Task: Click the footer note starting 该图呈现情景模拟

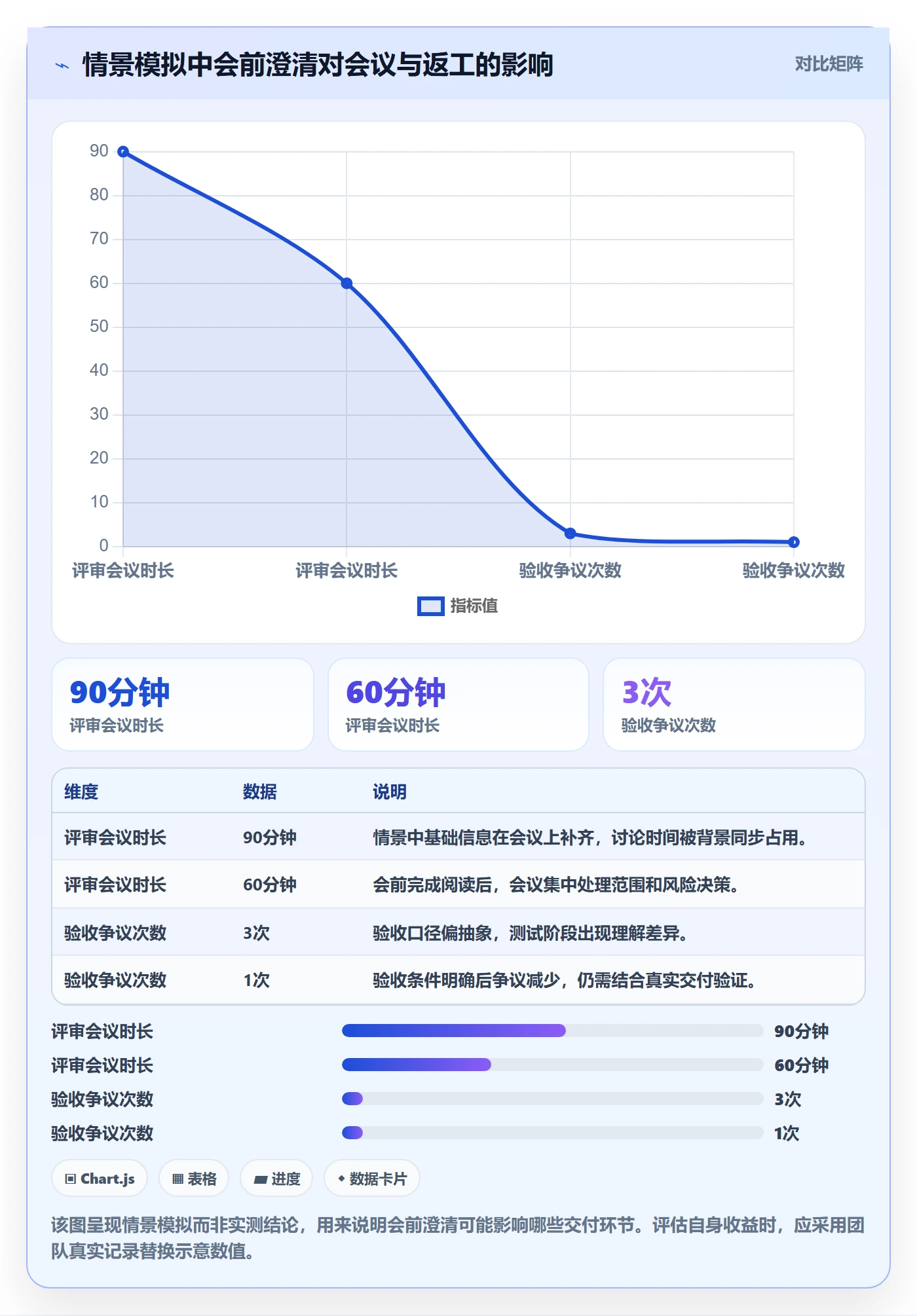Action: pos(458,1238)
